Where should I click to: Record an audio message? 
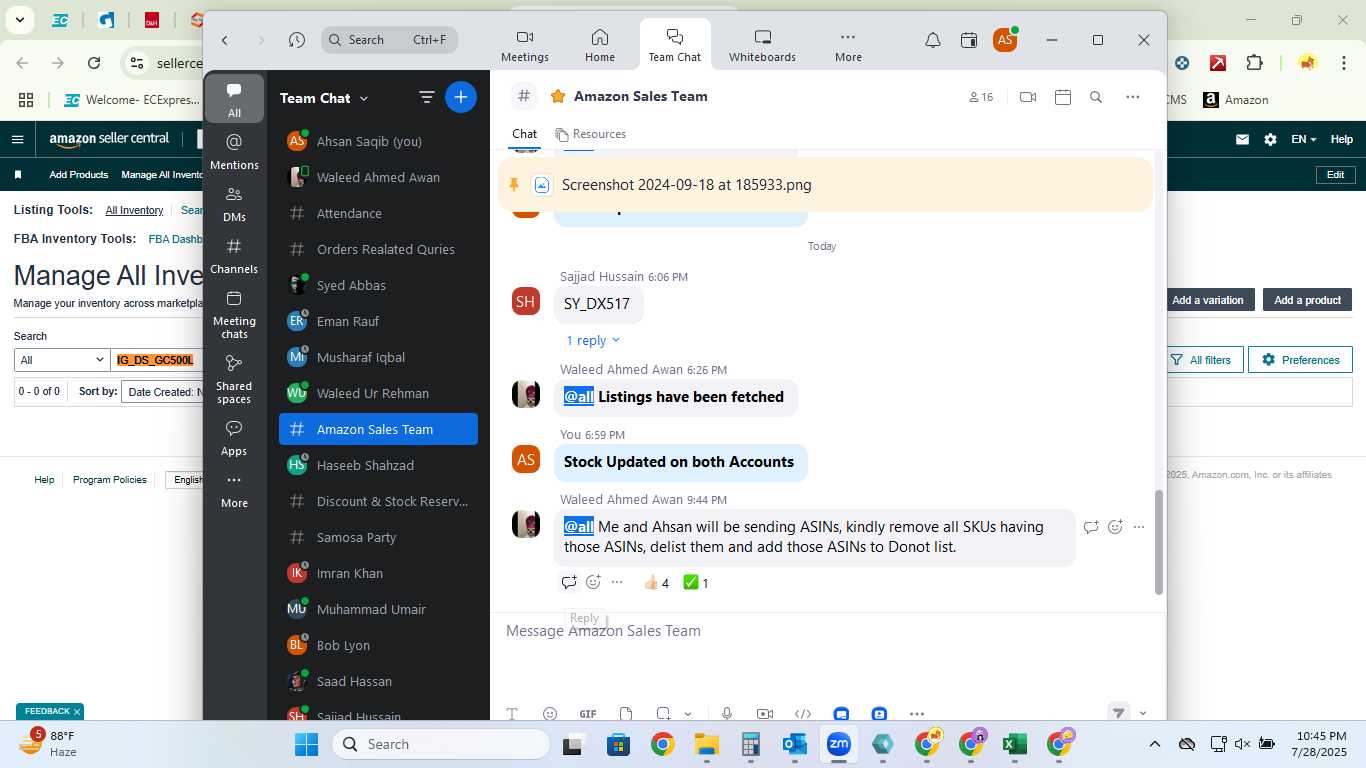pos(727,714)
